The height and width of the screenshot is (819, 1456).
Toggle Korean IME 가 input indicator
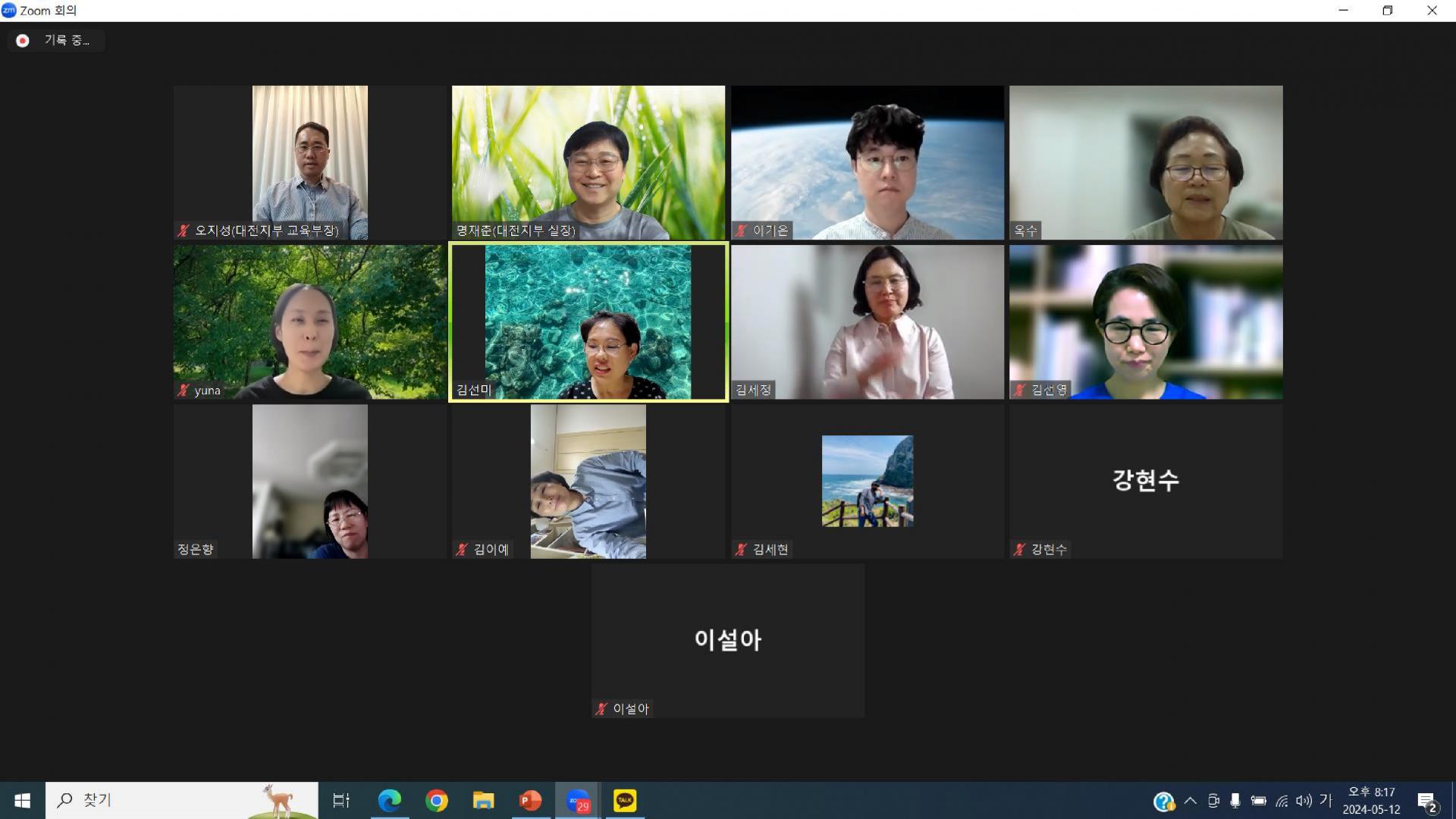click(1326, 800)
